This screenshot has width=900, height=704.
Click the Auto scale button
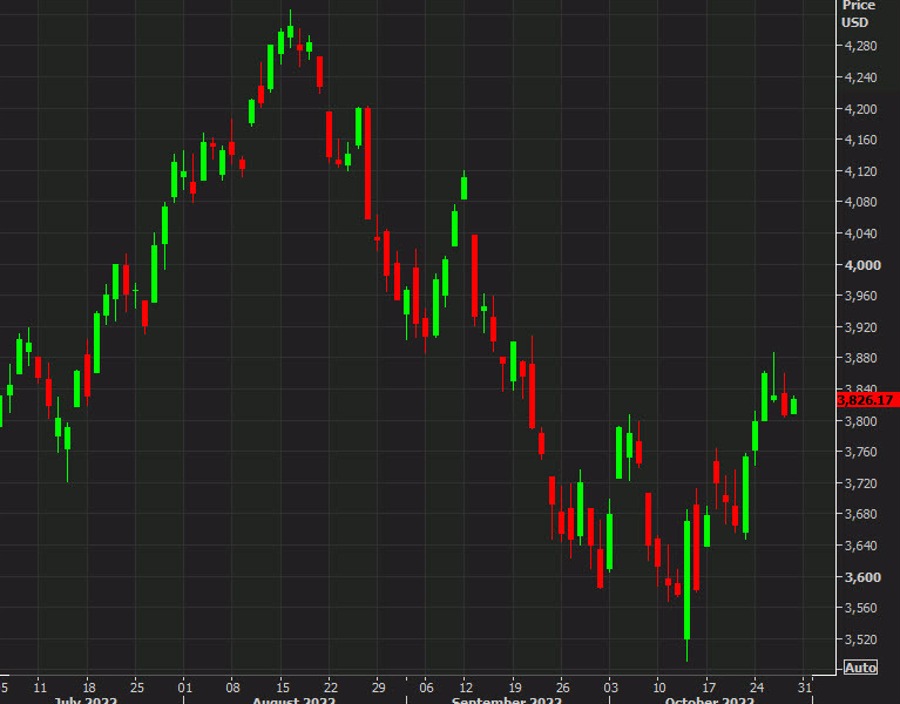(x=860, y=667)
